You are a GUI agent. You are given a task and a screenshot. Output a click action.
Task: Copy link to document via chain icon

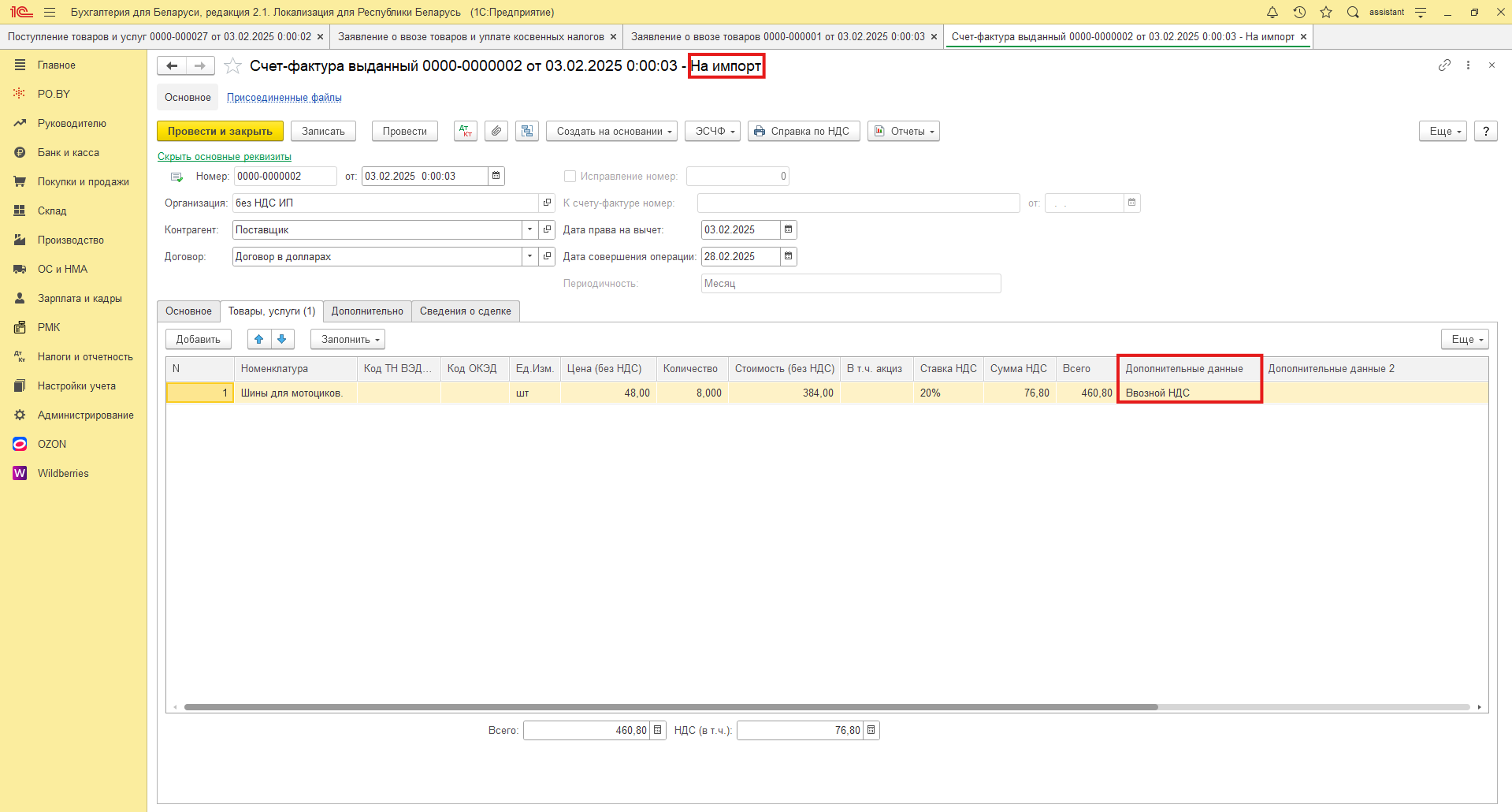click(x=1443, y=65)
